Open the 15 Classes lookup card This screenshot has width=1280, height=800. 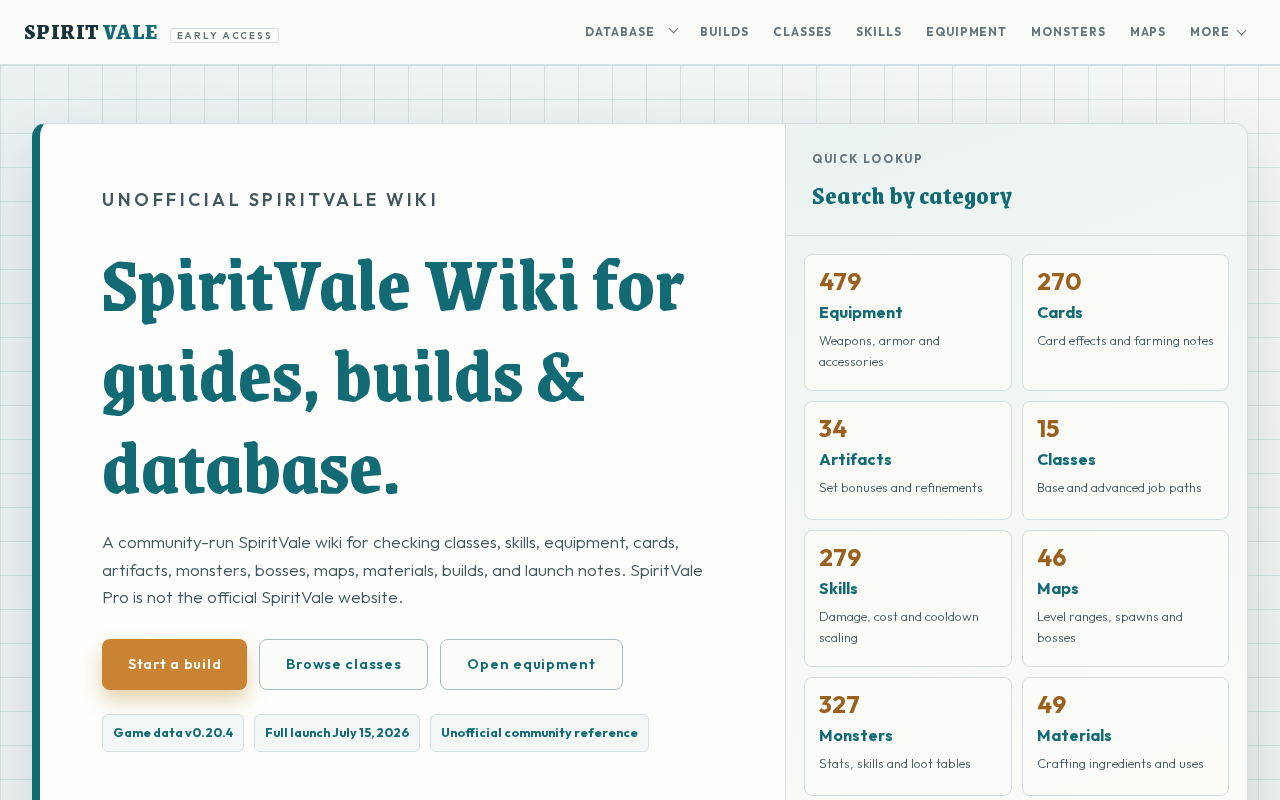[x=1125, y=460]
